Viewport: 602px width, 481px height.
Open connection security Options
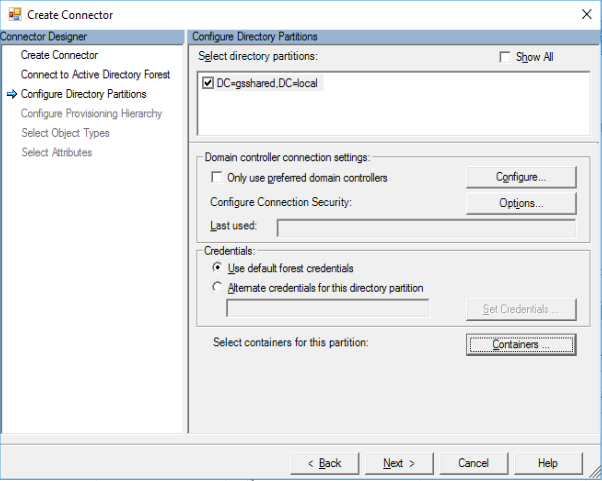[x=521, y=203]
